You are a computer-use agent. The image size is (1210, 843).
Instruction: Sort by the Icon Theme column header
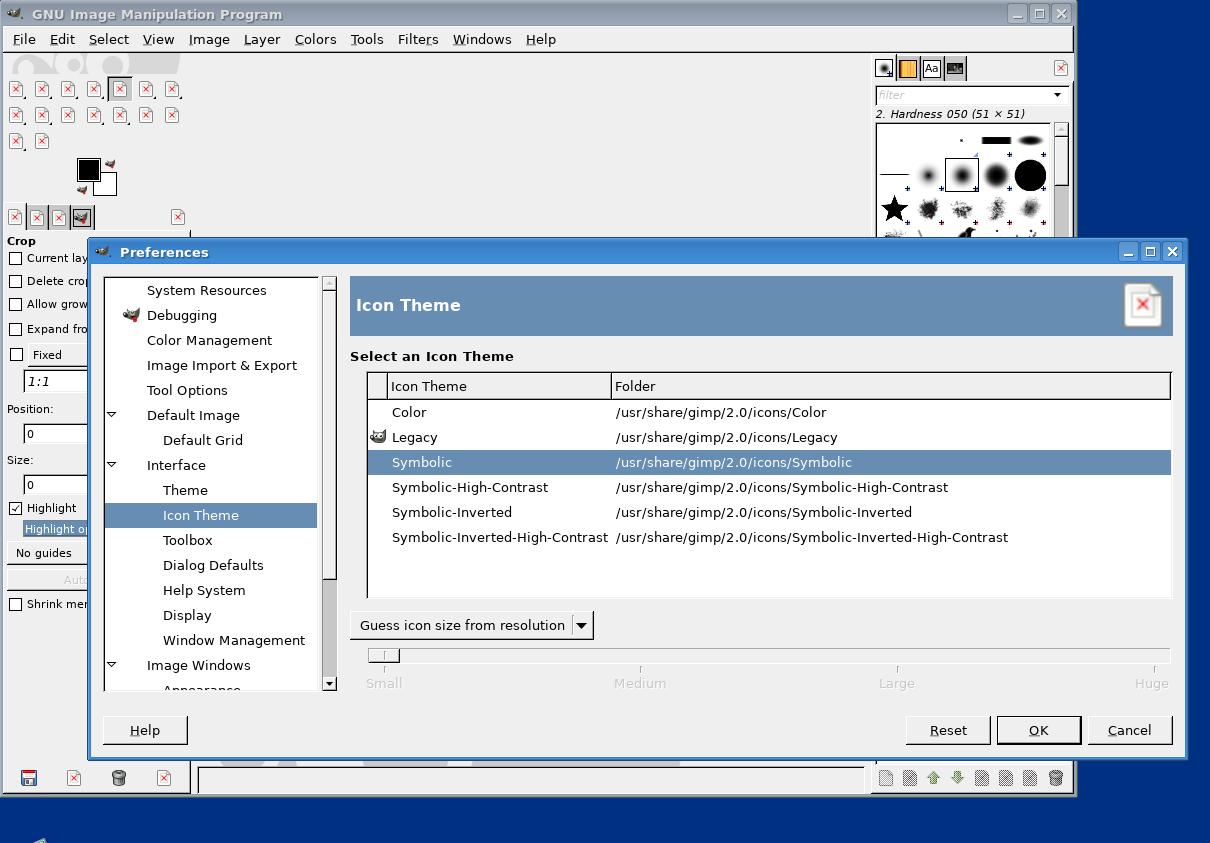(x=499, y=386)
